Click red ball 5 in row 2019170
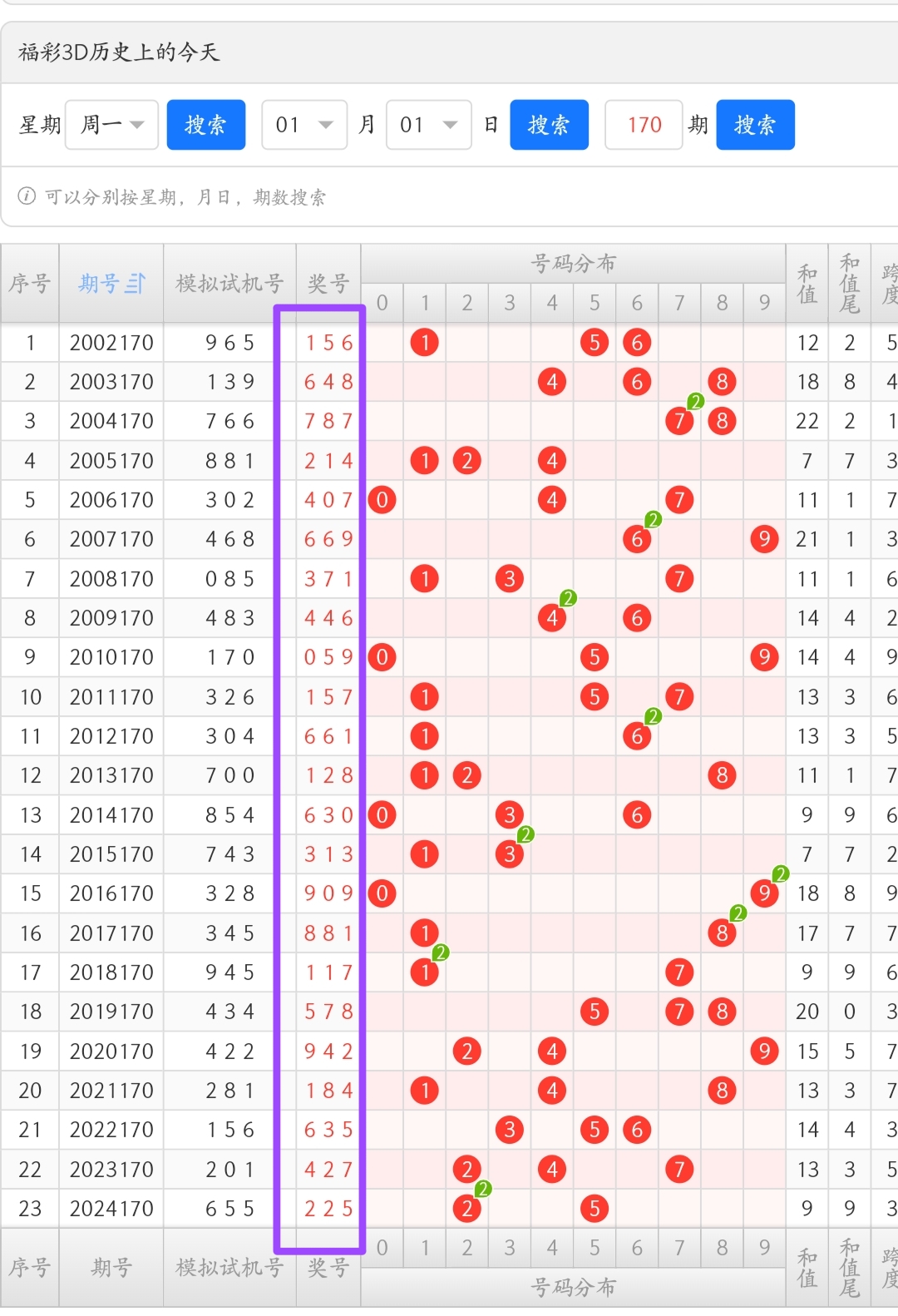This screenshot has height=1316, width=898. pyautogui.click(x=595, y=1012)
